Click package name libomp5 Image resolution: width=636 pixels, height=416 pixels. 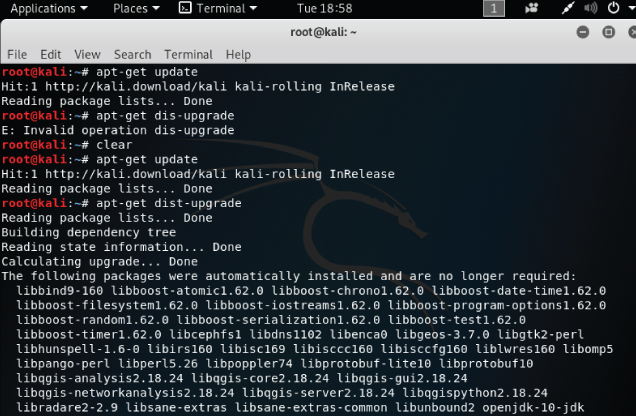point(588,349)
